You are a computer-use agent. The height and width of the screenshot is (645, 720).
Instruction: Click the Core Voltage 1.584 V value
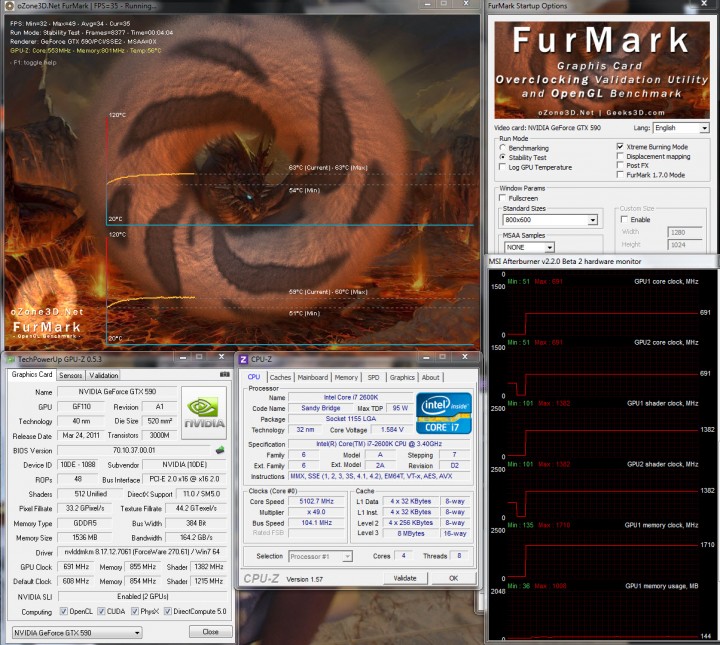[x=392, y=430]
